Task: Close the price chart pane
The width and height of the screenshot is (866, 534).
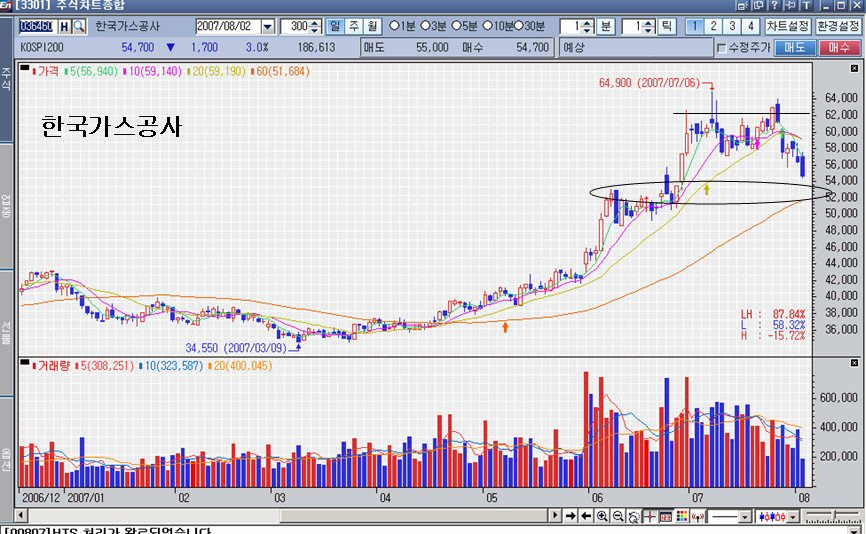Action: (x=854, y=68)
